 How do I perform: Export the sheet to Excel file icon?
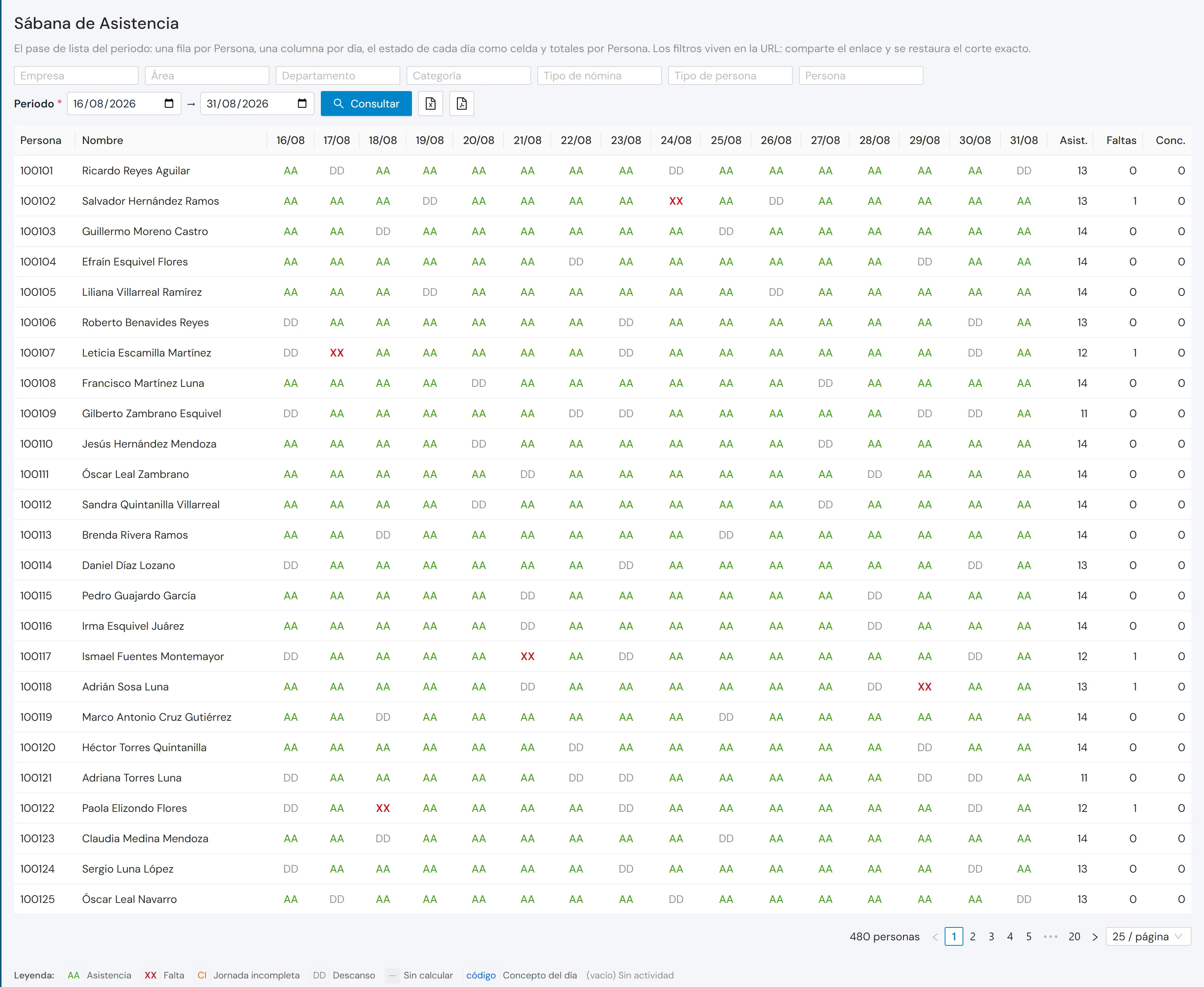[x=431, y=104]
